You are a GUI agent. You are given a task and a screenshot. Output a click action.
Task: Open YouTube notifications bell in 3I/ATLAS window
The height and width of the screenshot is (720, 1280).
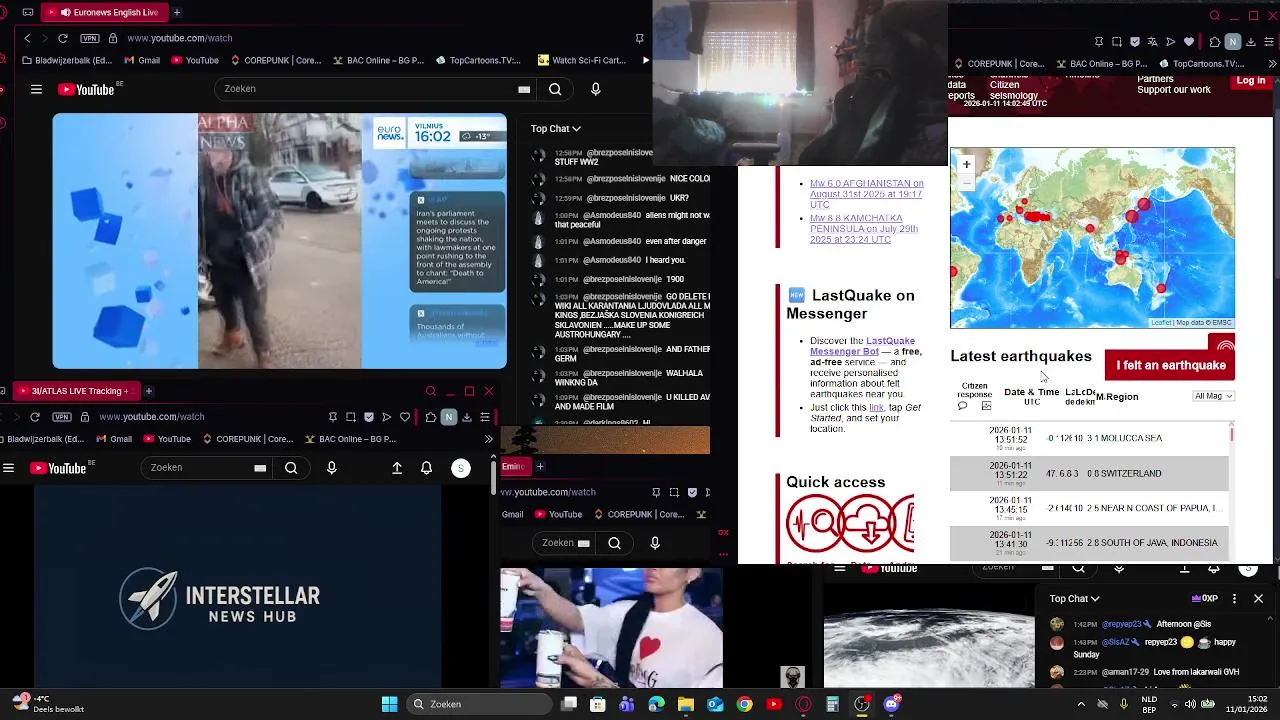[426, 468]
